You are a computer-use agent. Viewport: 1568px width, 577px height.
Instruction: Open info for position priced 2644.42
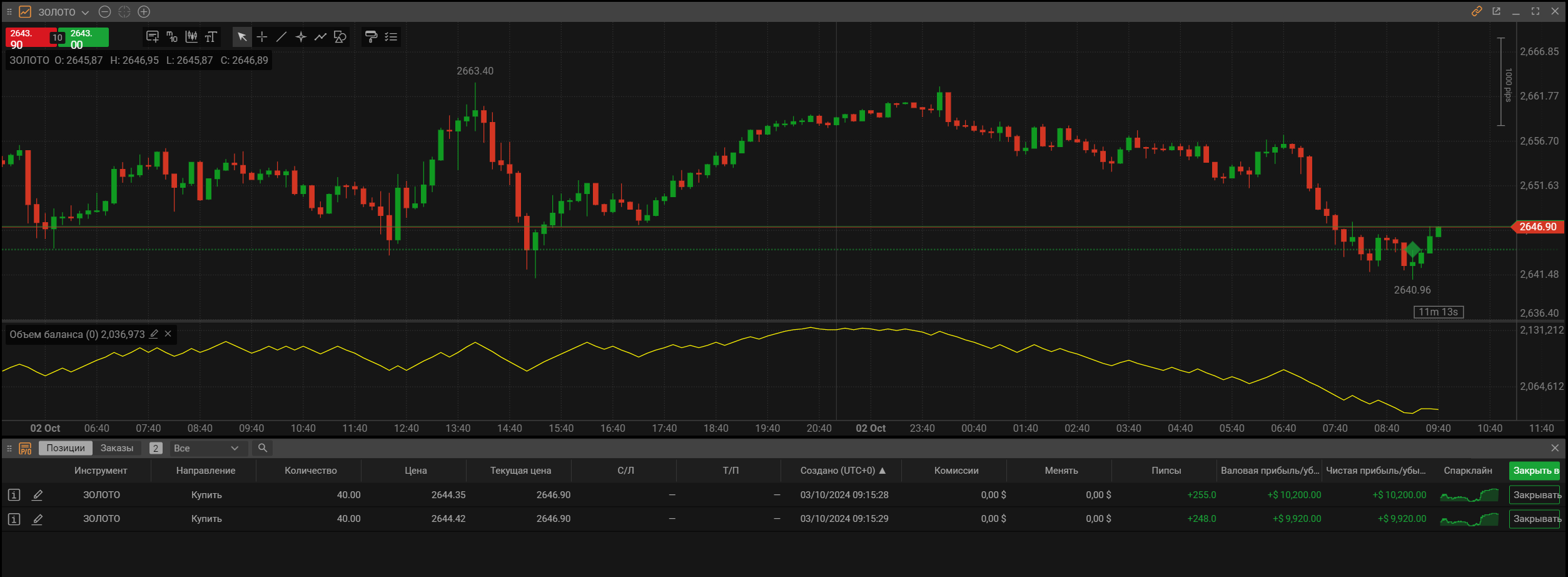click(14, 519)
